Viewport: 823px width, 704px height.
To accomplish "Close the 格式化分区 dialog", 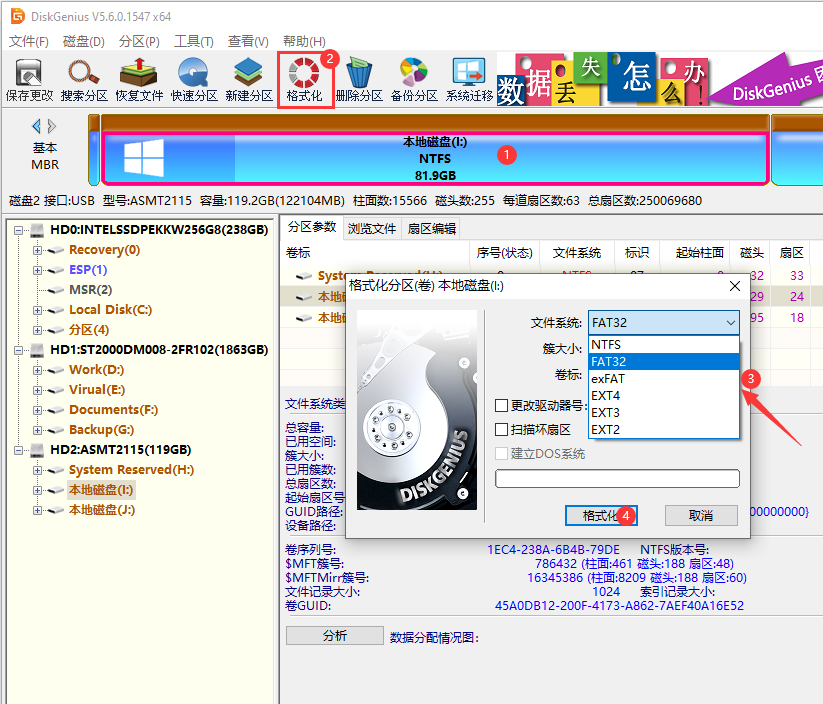I will pos(735,286).
